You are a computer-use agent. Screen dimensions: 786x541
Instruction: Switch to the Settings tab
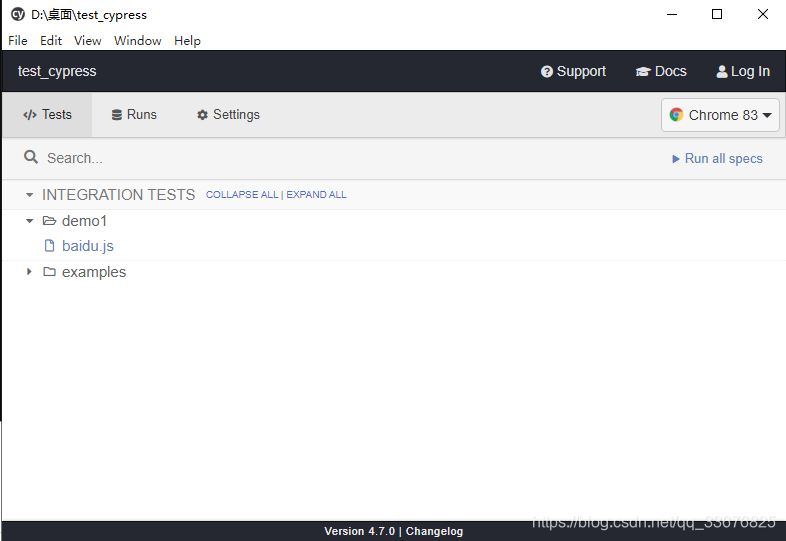coord(228,115)
